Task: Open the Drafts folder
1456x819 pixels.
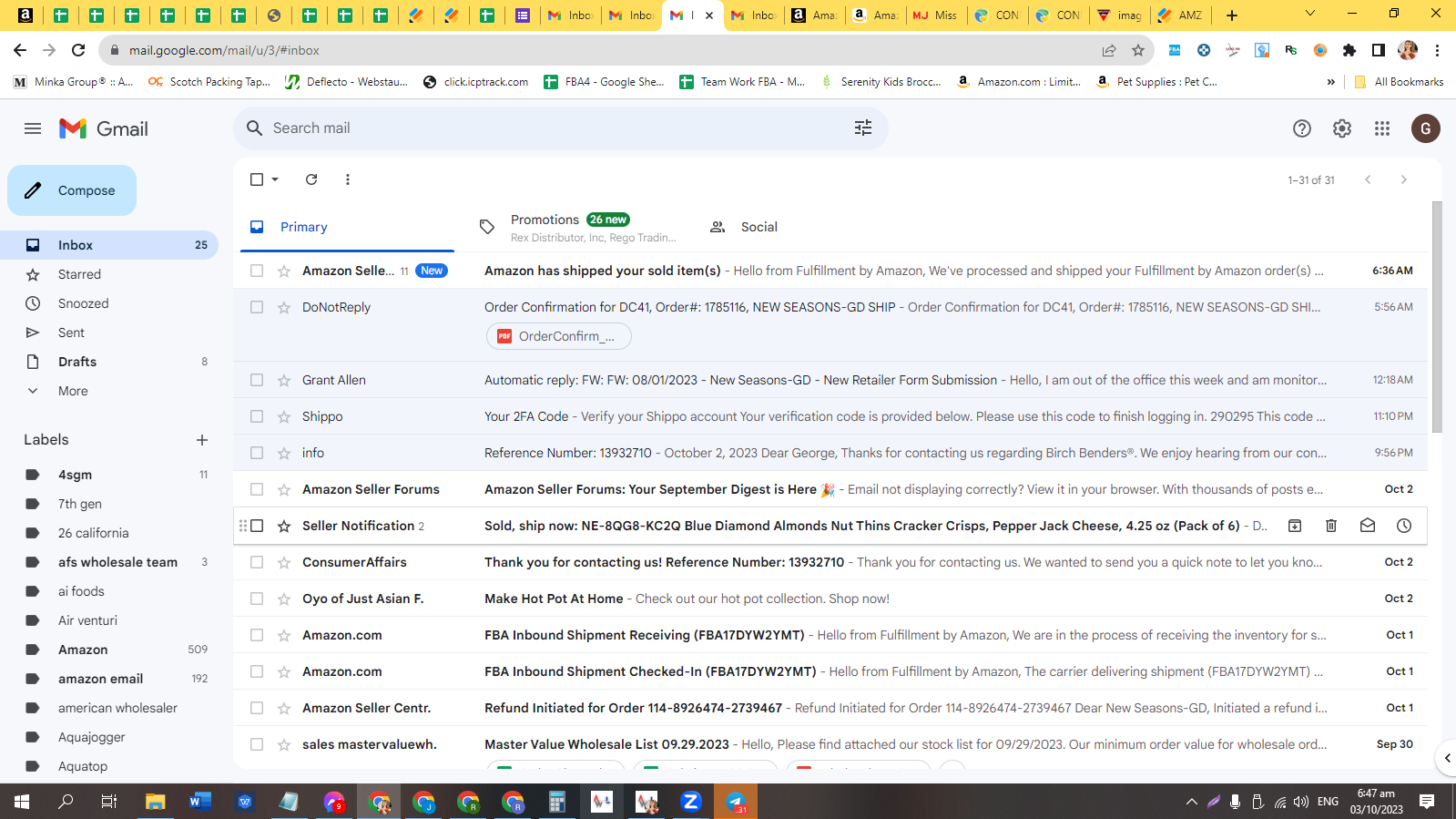Action: click(109, 362)
